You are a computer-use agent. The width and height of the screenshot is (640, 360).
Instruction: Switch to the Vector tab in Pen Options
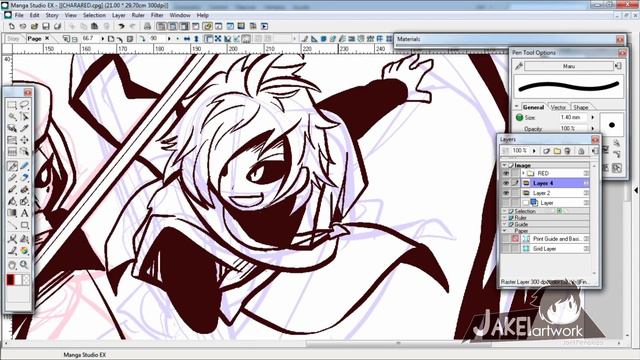point(558,107)
